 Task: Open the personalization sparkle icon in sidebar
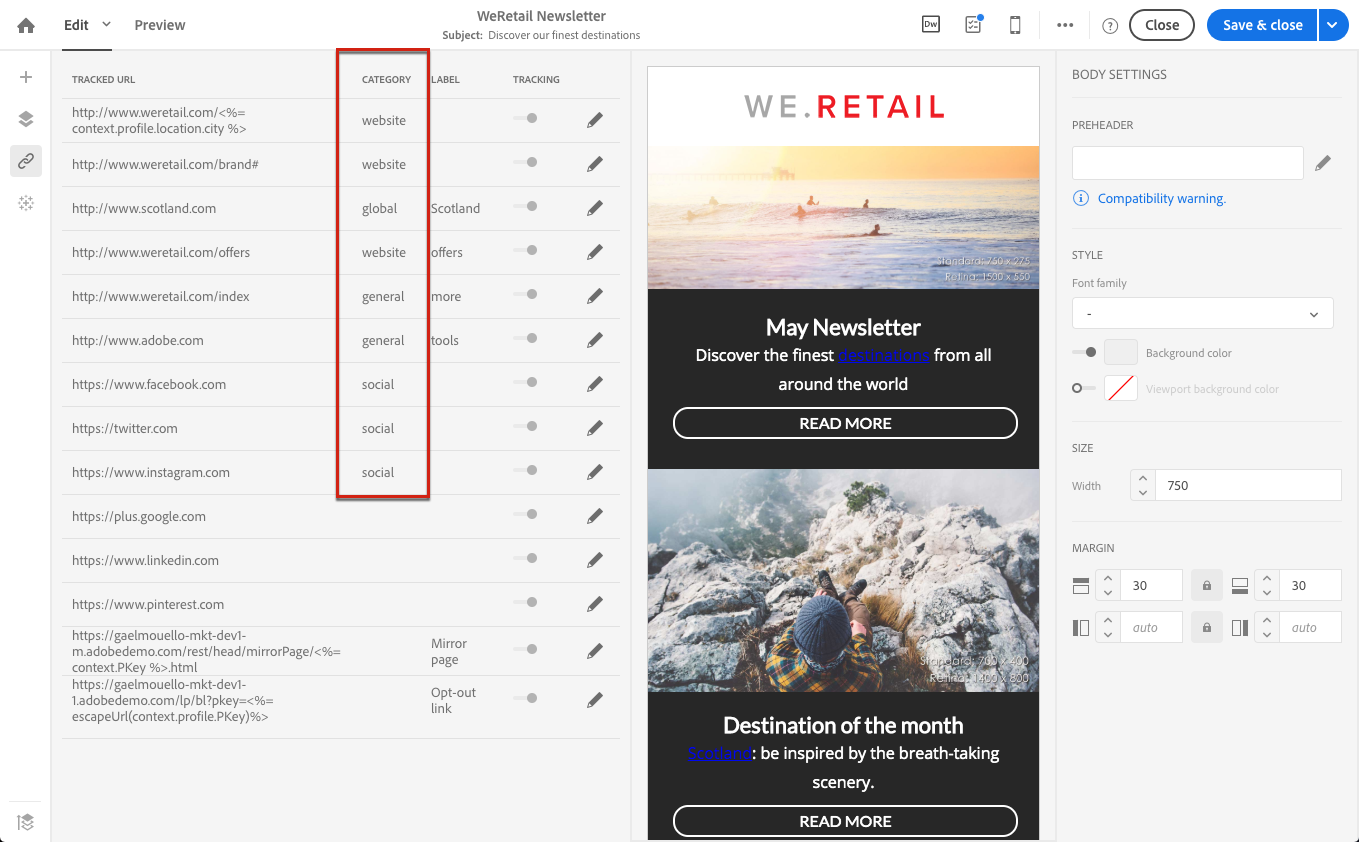[x=26, y=203]
